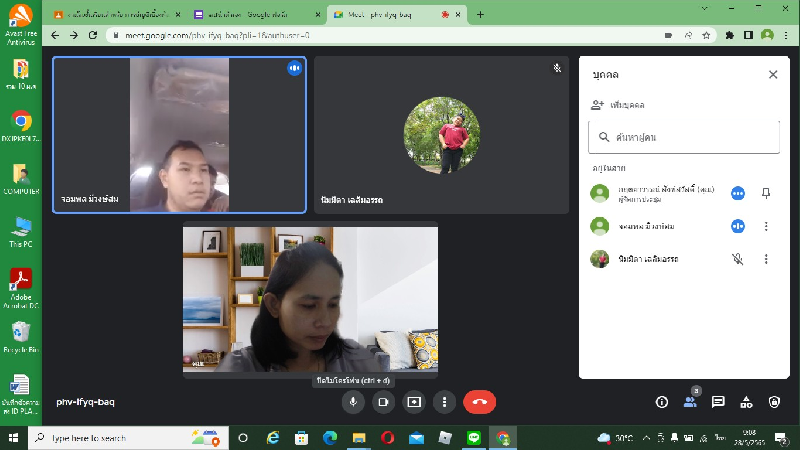Toggle the people panel icon
Viewport: 800px width, 450px height.
(690, 402)
